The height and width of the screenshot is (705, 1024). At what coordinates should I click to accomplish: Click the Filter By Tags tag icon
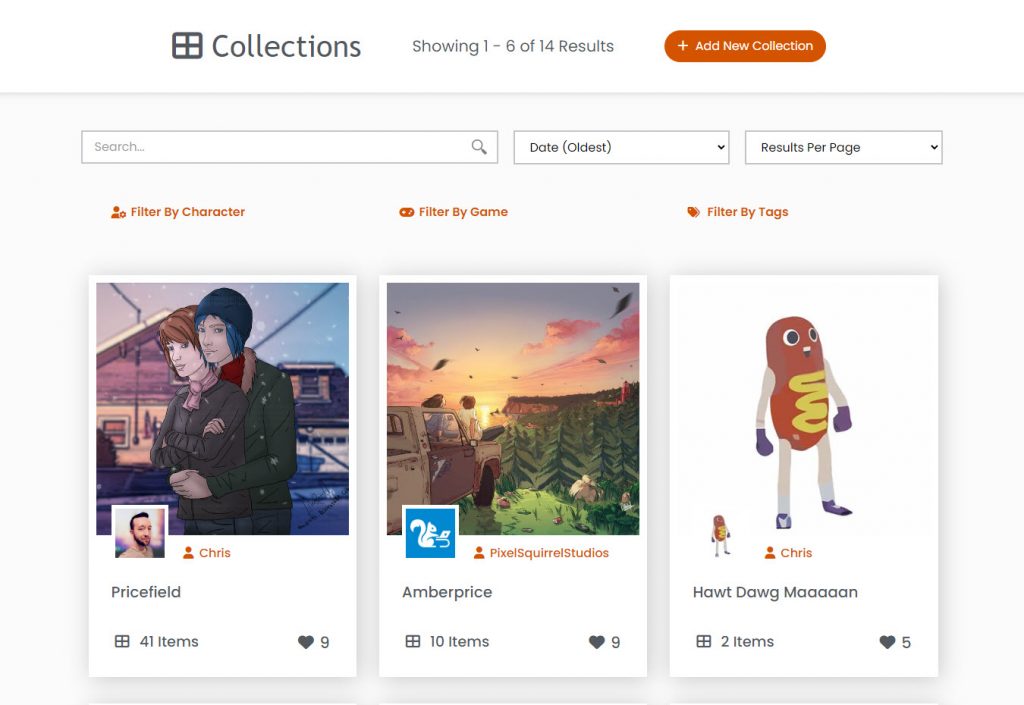pos(692,211)
